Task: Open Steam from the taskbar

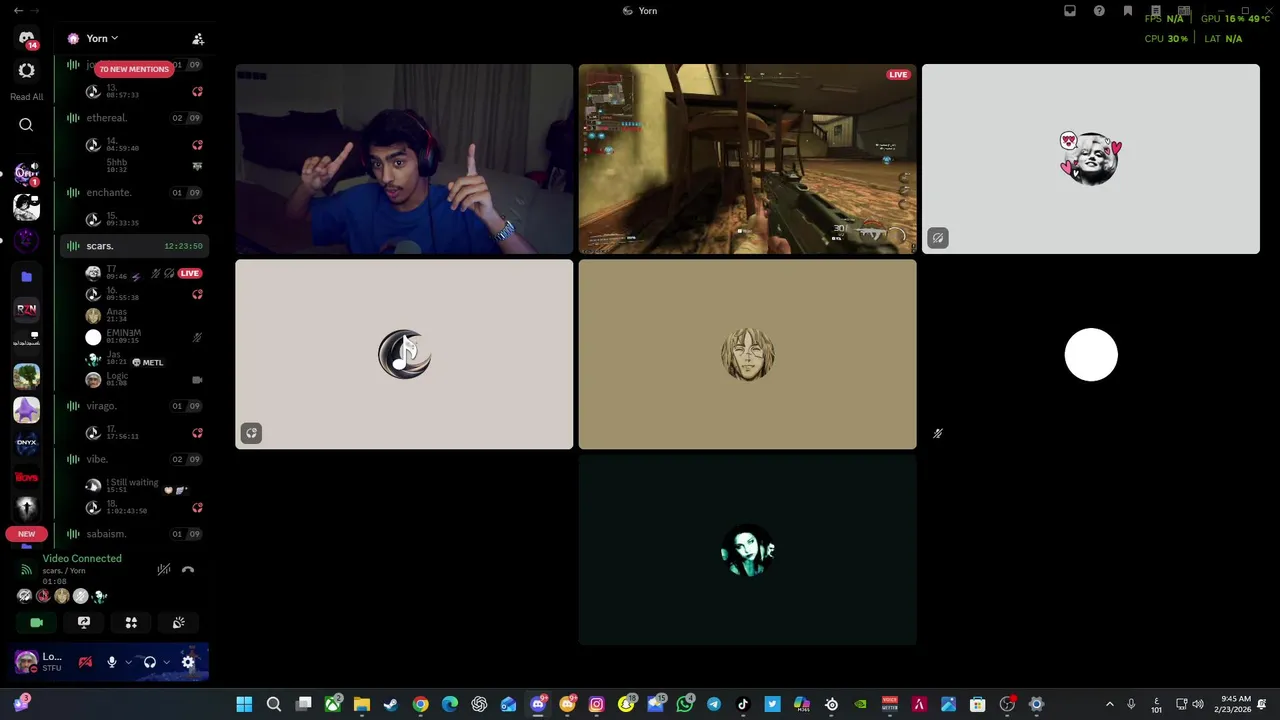Action: coord(391,705)
